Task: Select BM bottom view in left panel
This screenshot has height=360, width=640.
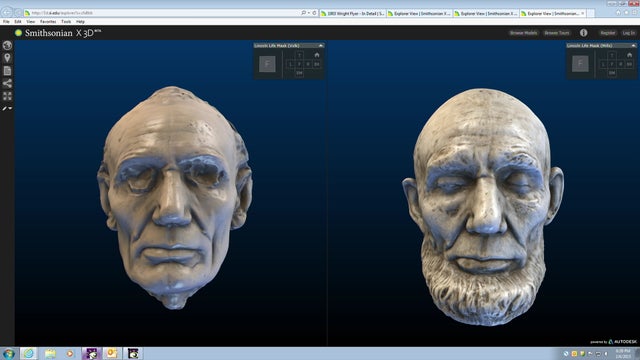Action: (x=299, y=73)
